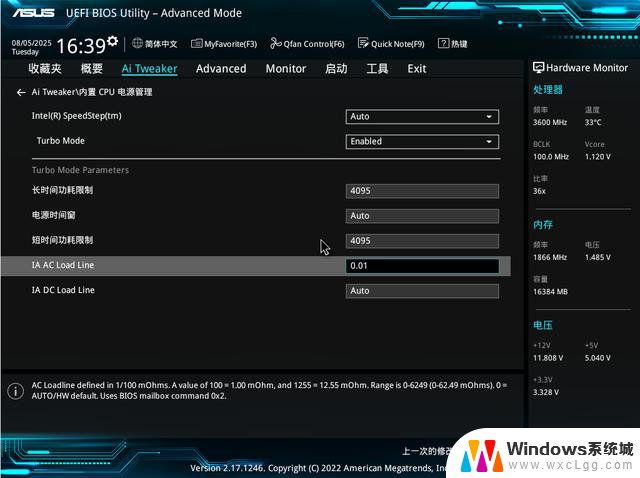Click the hotkeys question mark icon

tap(443, 43)
